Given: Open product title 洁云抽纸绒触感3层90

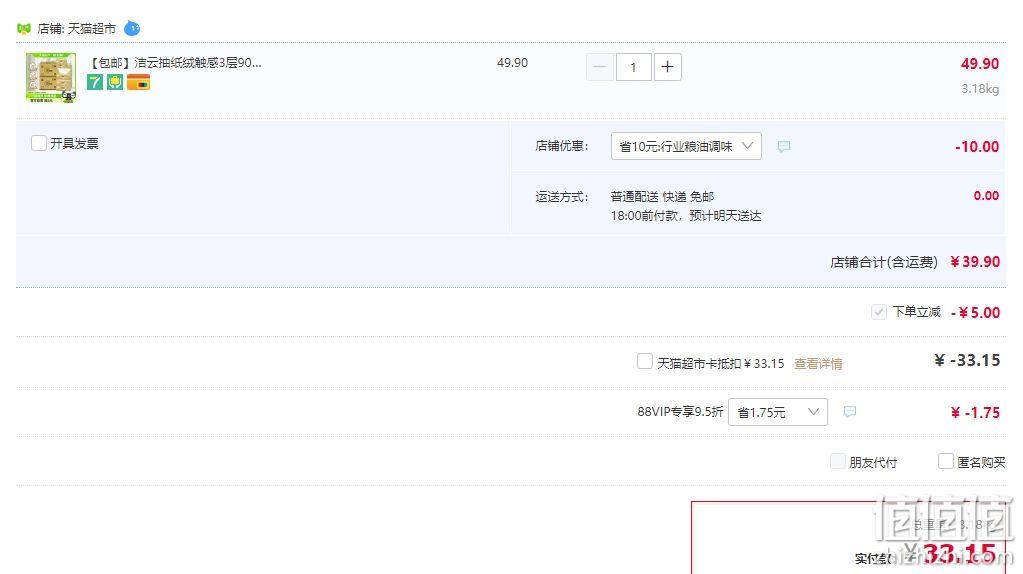Looking at the screenshot, I should (175, 63).
